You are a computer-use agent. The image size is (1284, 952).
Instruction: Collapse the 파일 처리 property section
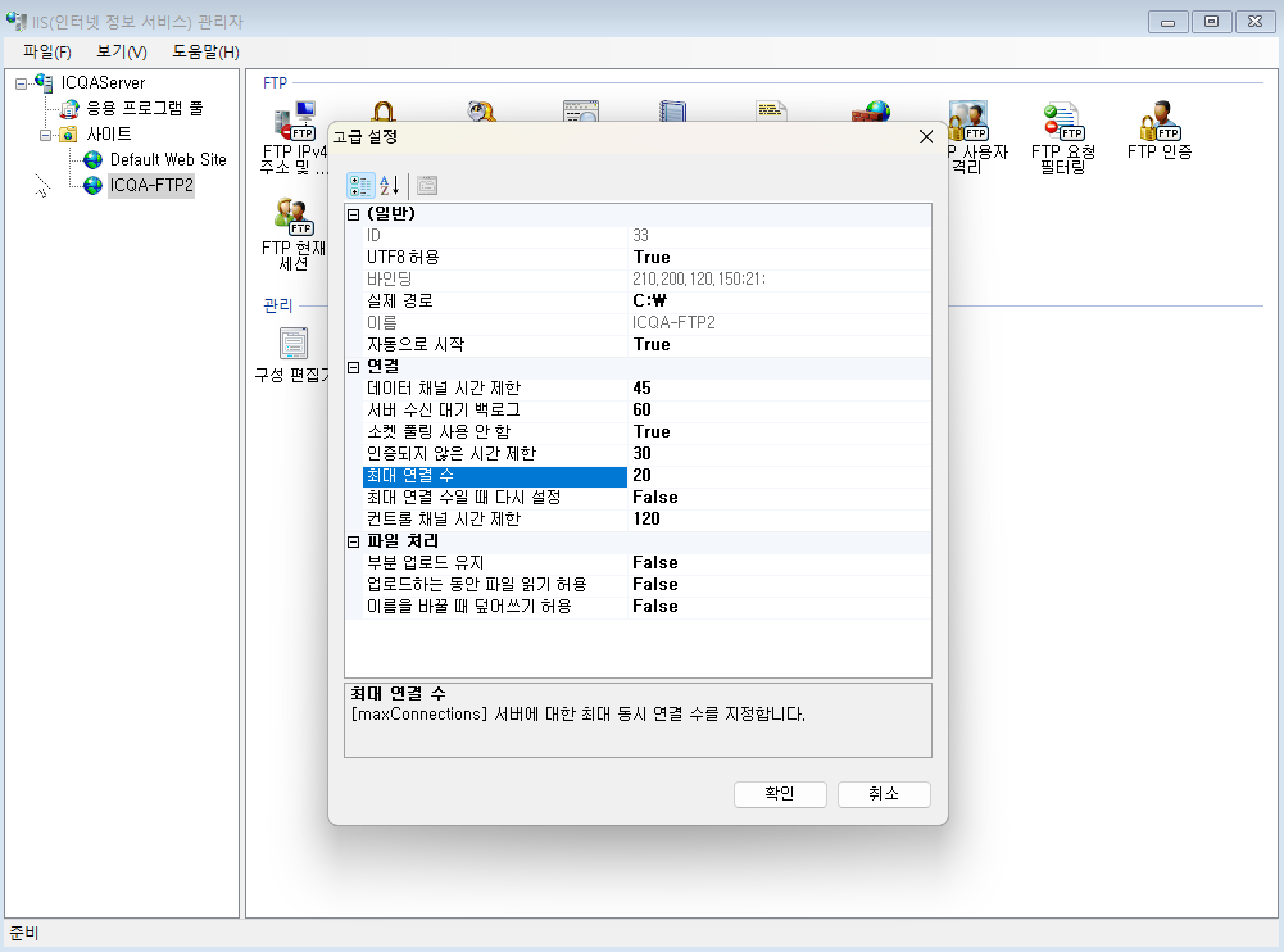click(x=353, y=541)
